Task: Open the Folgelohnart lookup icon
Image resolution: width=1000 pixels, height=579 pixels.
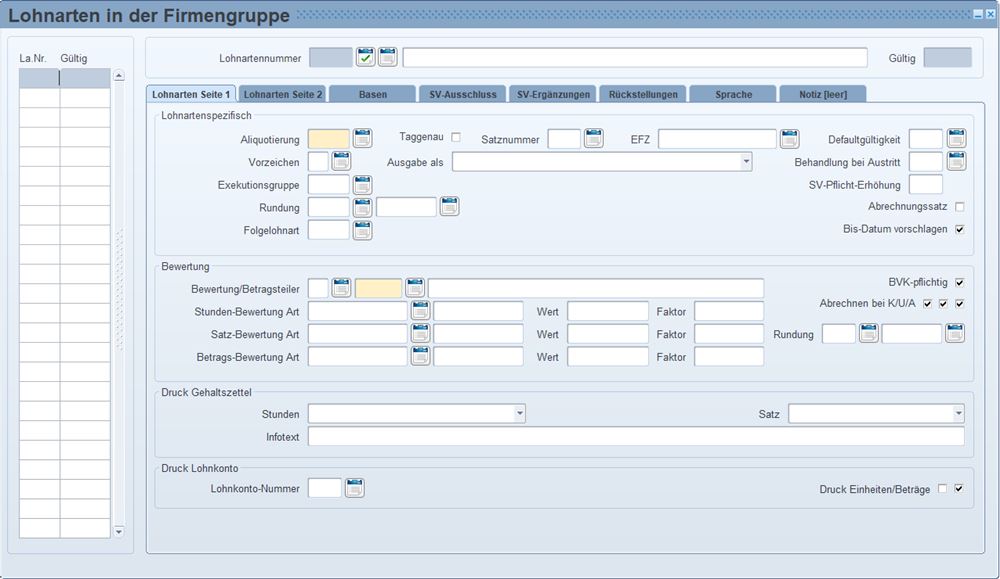Action: pos(362,230)
